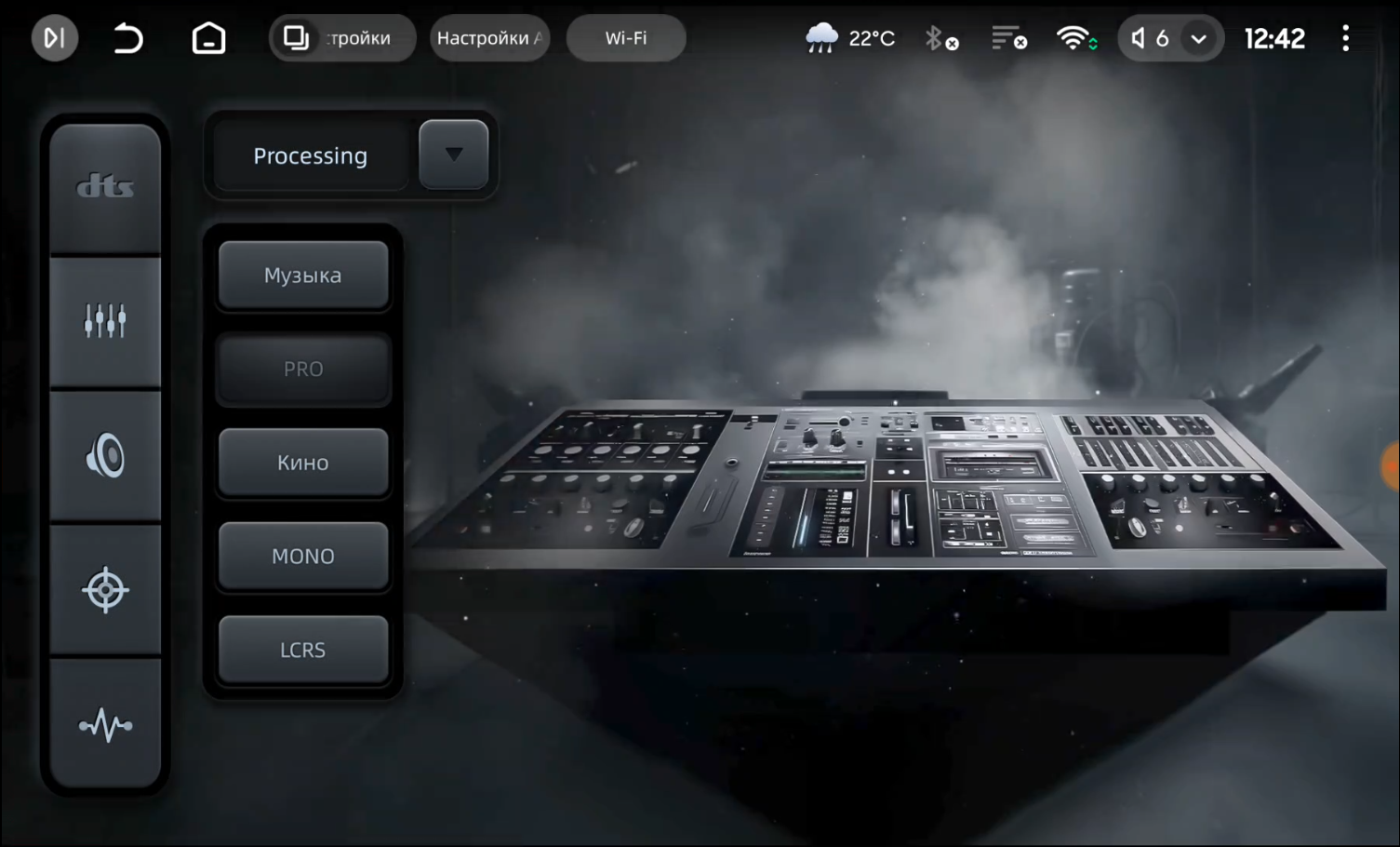Choose the MONO mode button
Image resolution: width=1400 pixels, height=847 pixels.
pos(303,557)
